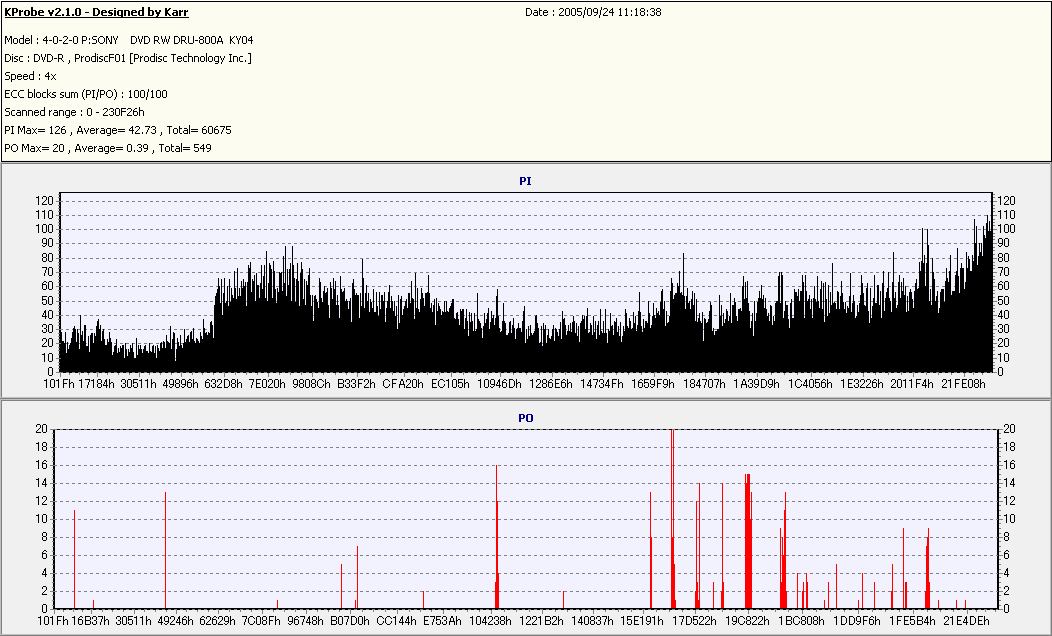Click the 120 value on PI left axis

(x=43, y=201)
